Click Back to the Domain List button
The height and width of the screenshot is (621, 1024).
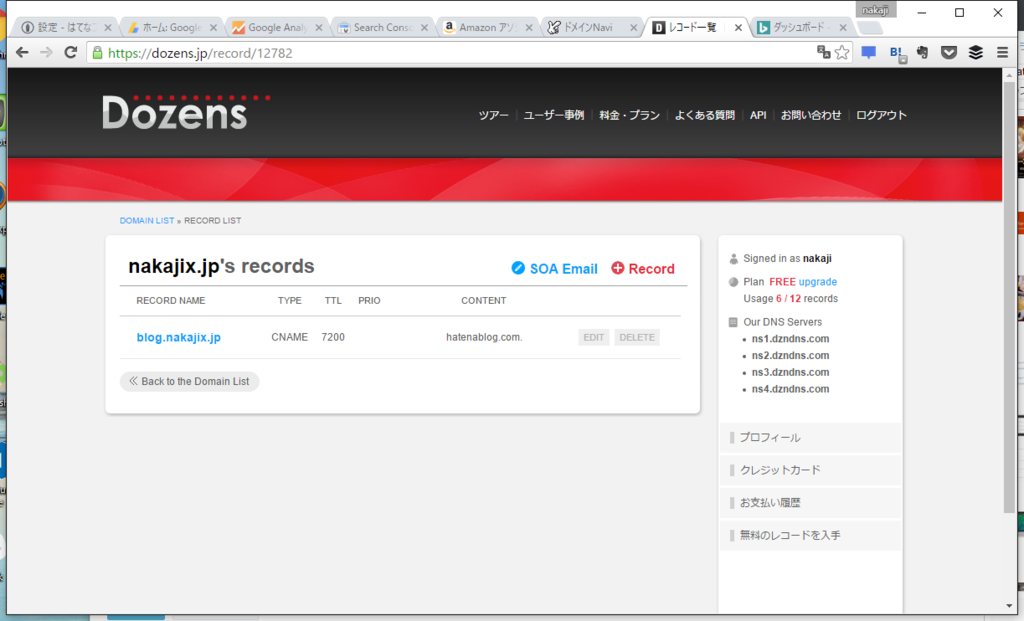pyautogui.click(x=189, y=381)
